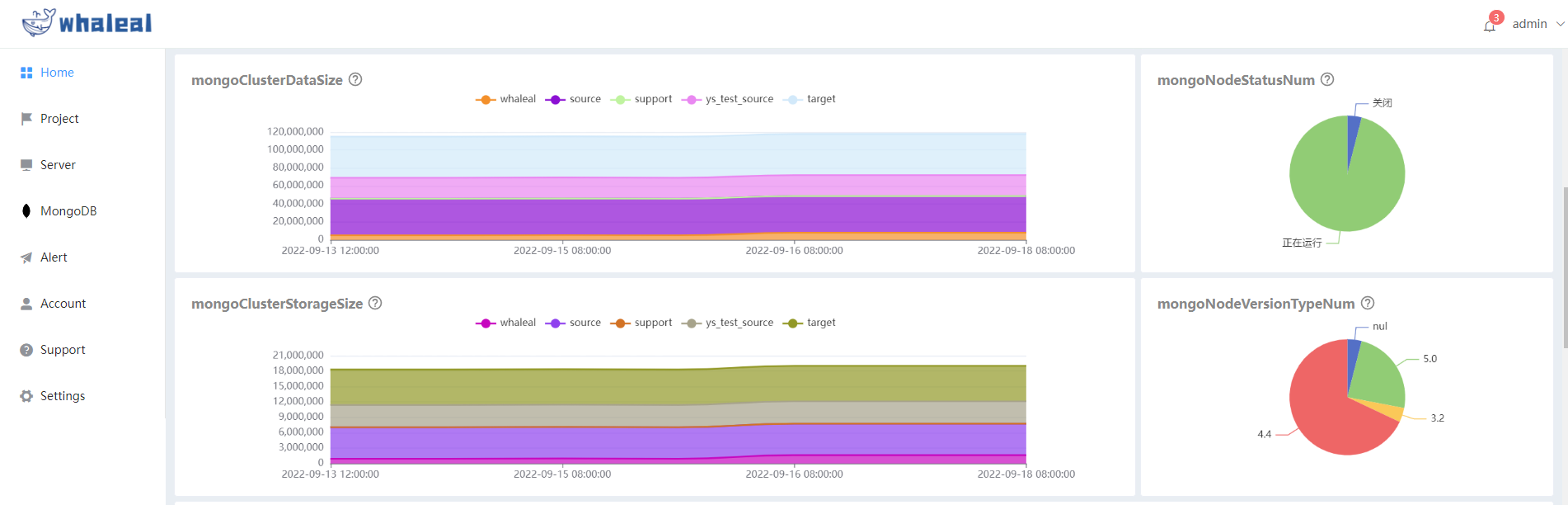Click the 120,000,000 axis label
Viewport: 1568px width, 505px height.
(295, 131)
